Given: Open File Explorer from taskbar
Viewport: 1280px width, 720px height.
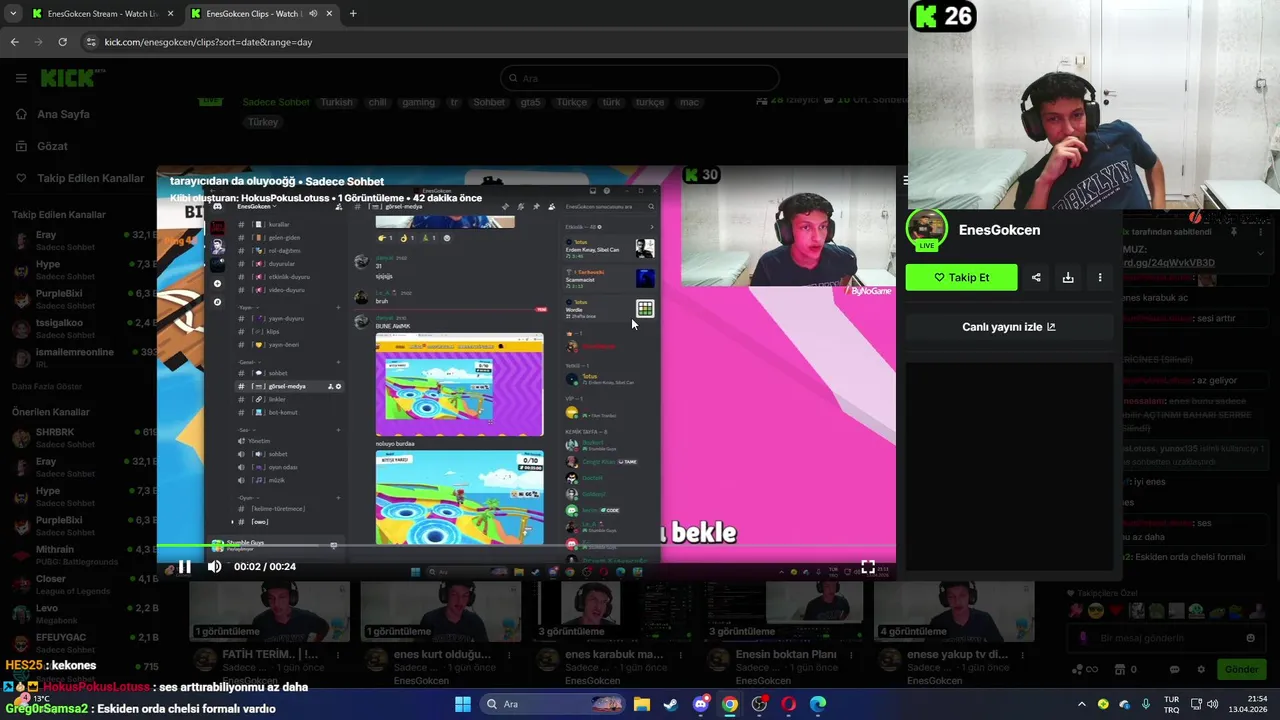Looking at the screenshot, I should click(641, 704).
